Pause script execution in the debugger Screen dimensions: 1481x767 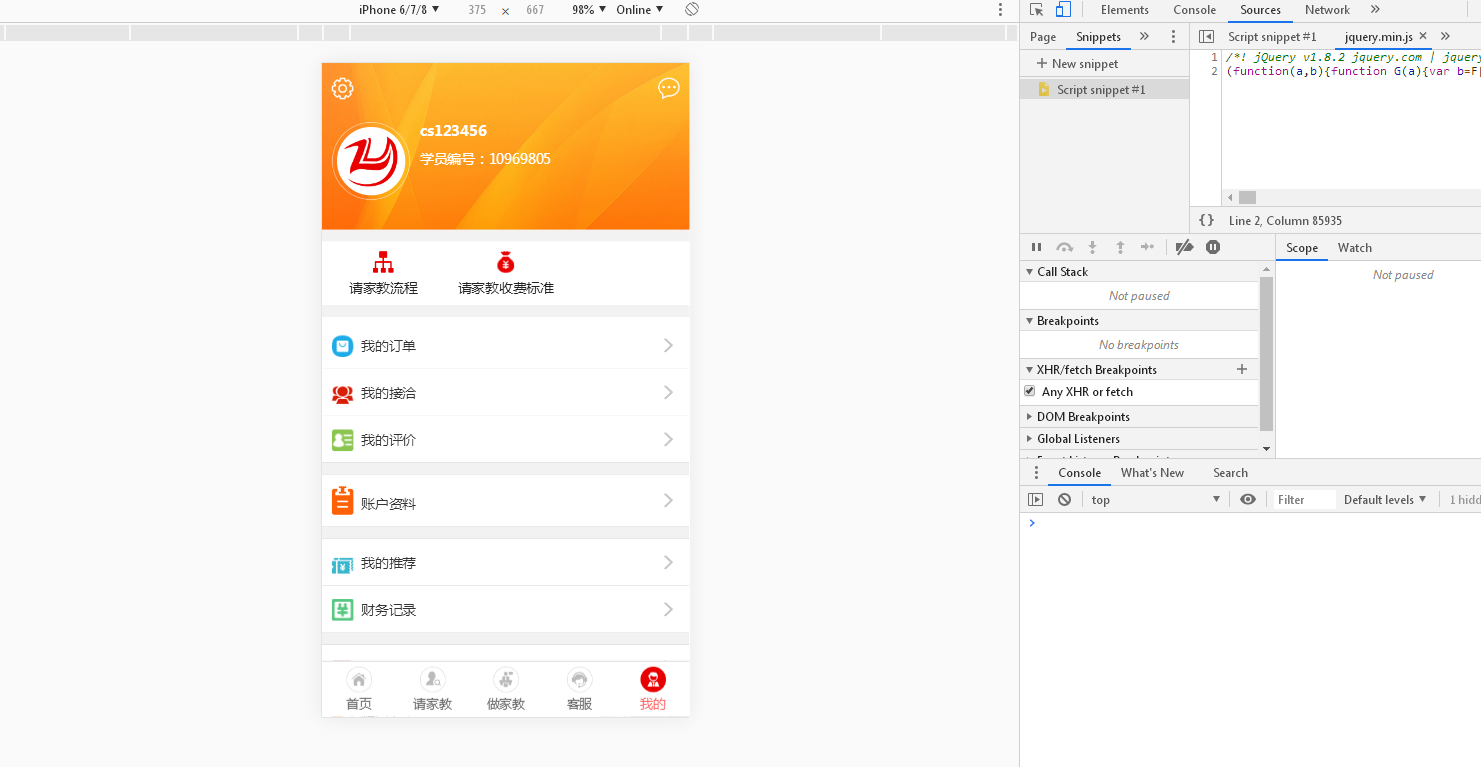tap(1036, 247)
